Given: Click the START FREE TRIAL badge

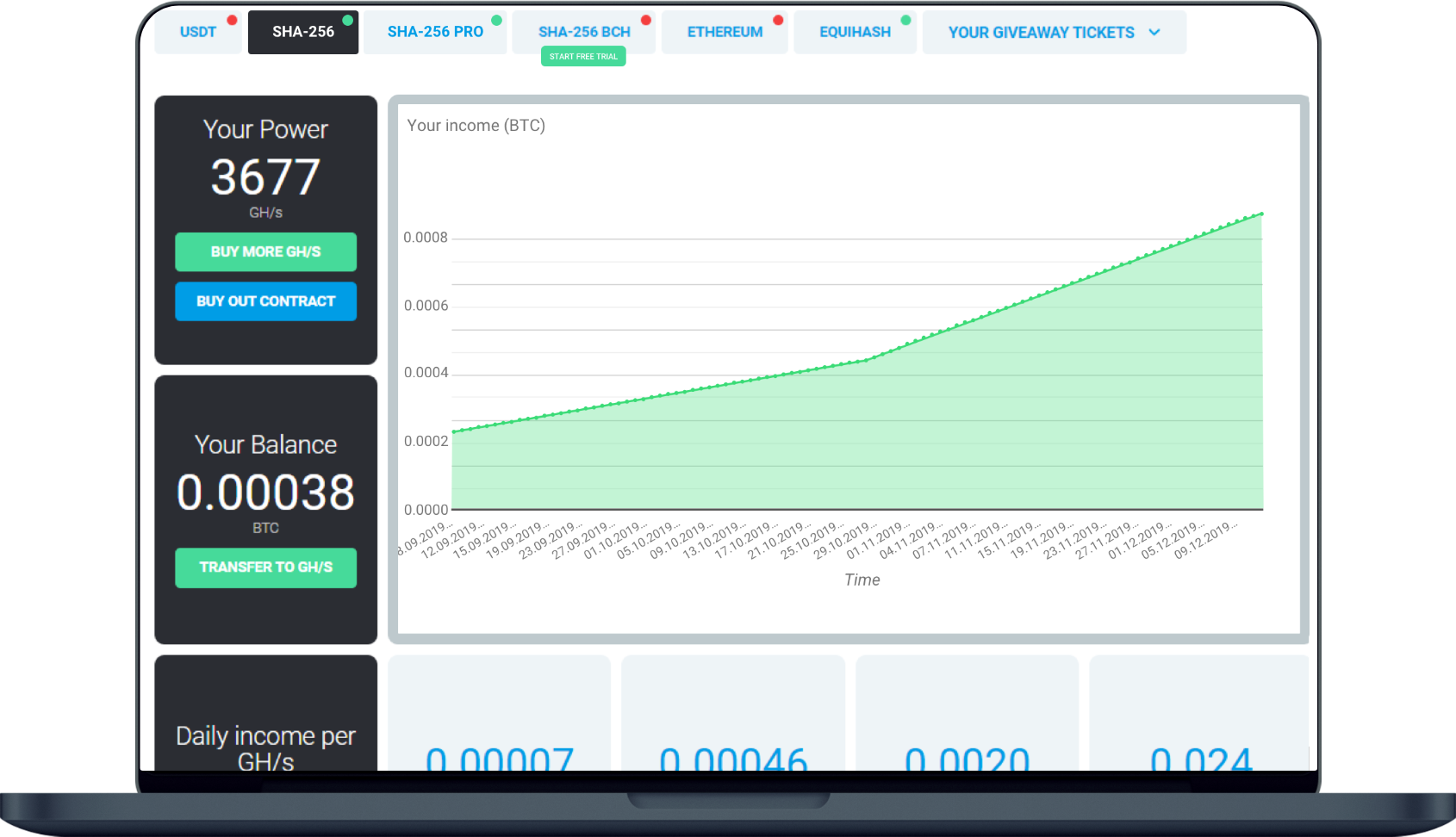Looking at the screenshot, I should point(583,55).
